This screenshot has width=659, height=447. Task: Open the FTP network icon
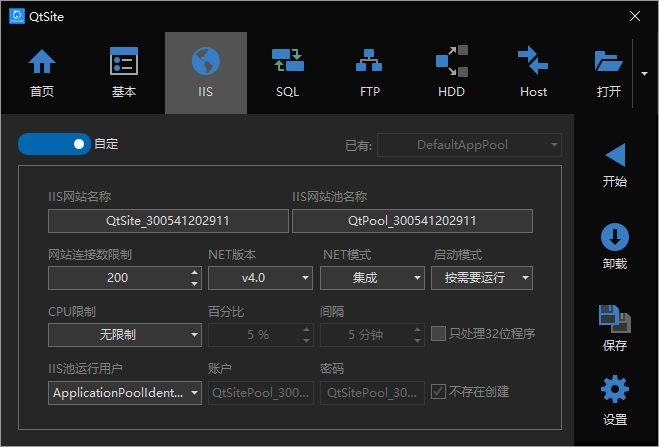[x=369, y=62]
